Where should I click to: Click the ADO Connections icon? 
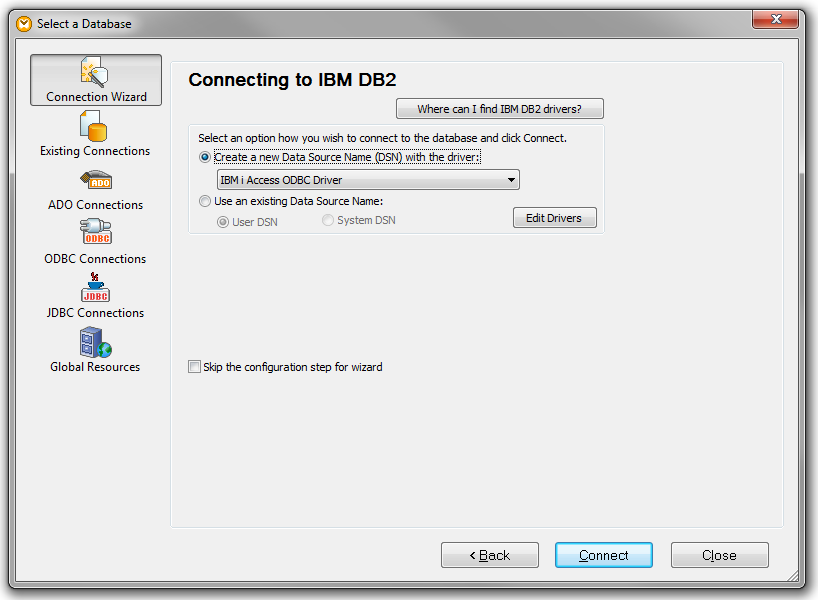95,180
